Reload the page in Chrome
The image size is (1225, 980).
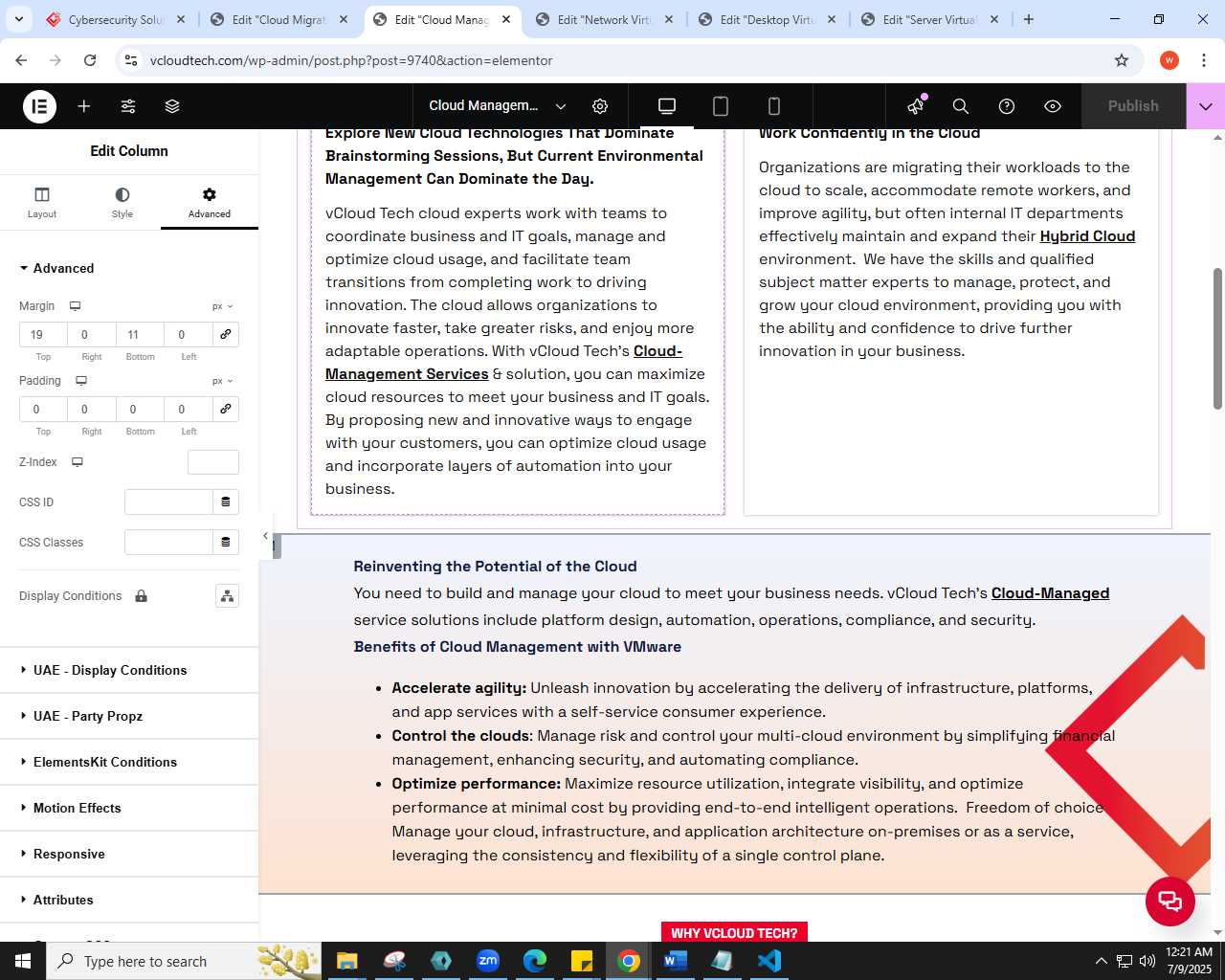click(x=90, y=60)
